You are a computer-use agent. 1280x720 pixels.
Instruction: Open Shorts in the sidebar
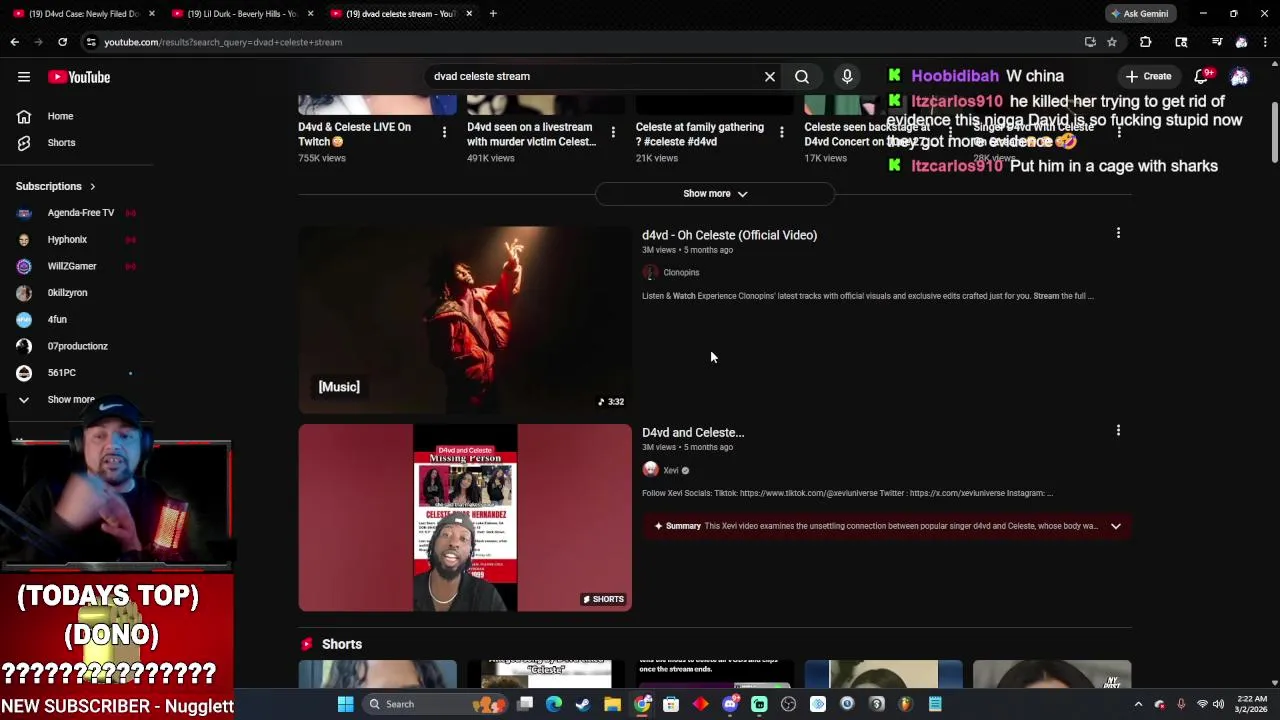tap(61, 143)
